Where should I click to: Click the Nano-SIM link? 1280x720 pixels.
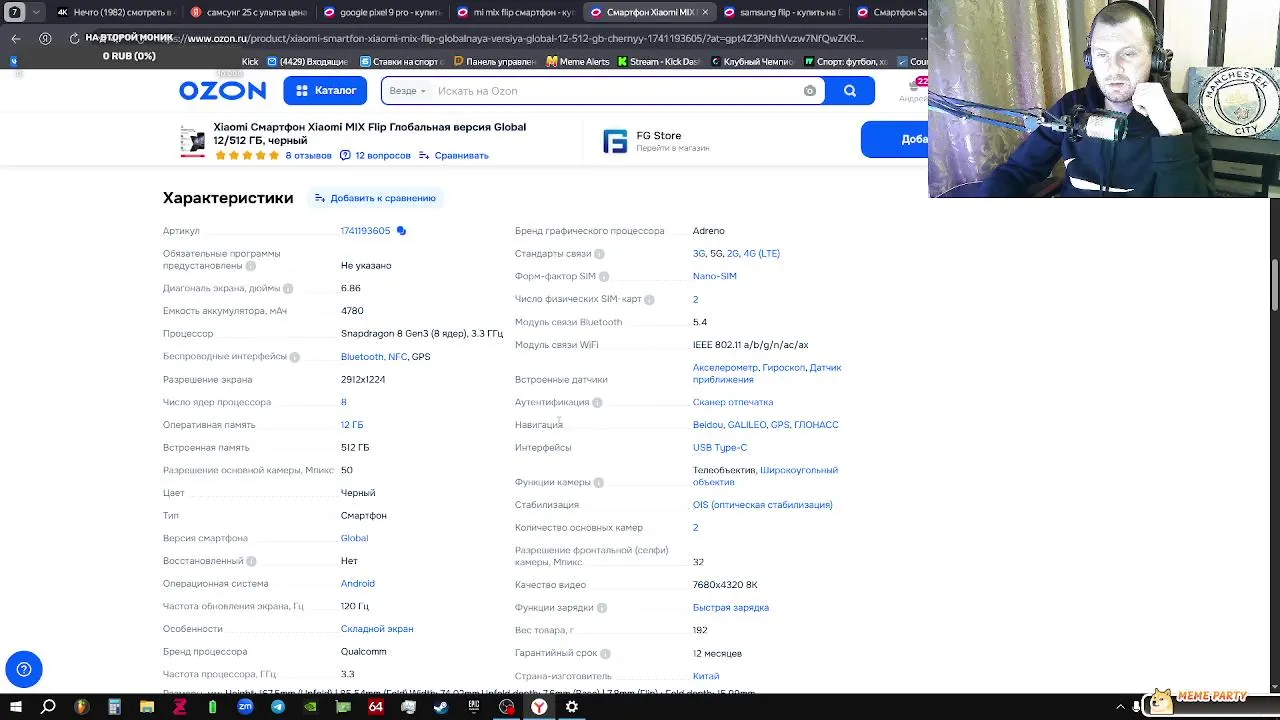(714, 276)
